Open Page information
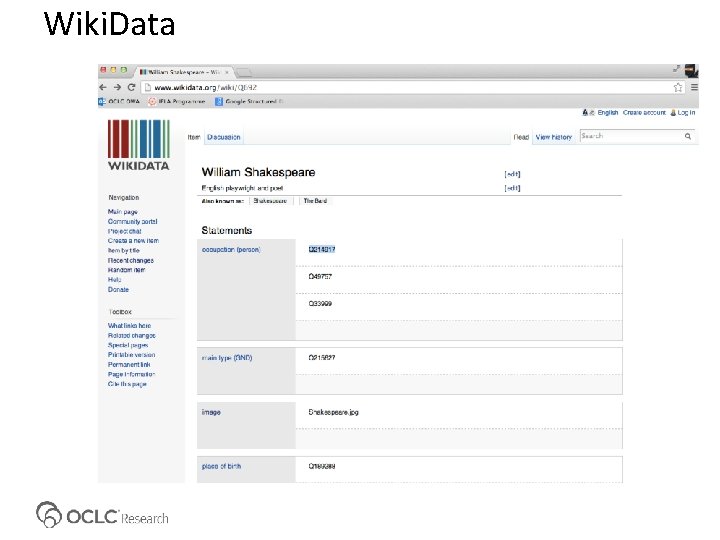Image resolution: width=720 pixels, height=540 pixels. (131, 374)
